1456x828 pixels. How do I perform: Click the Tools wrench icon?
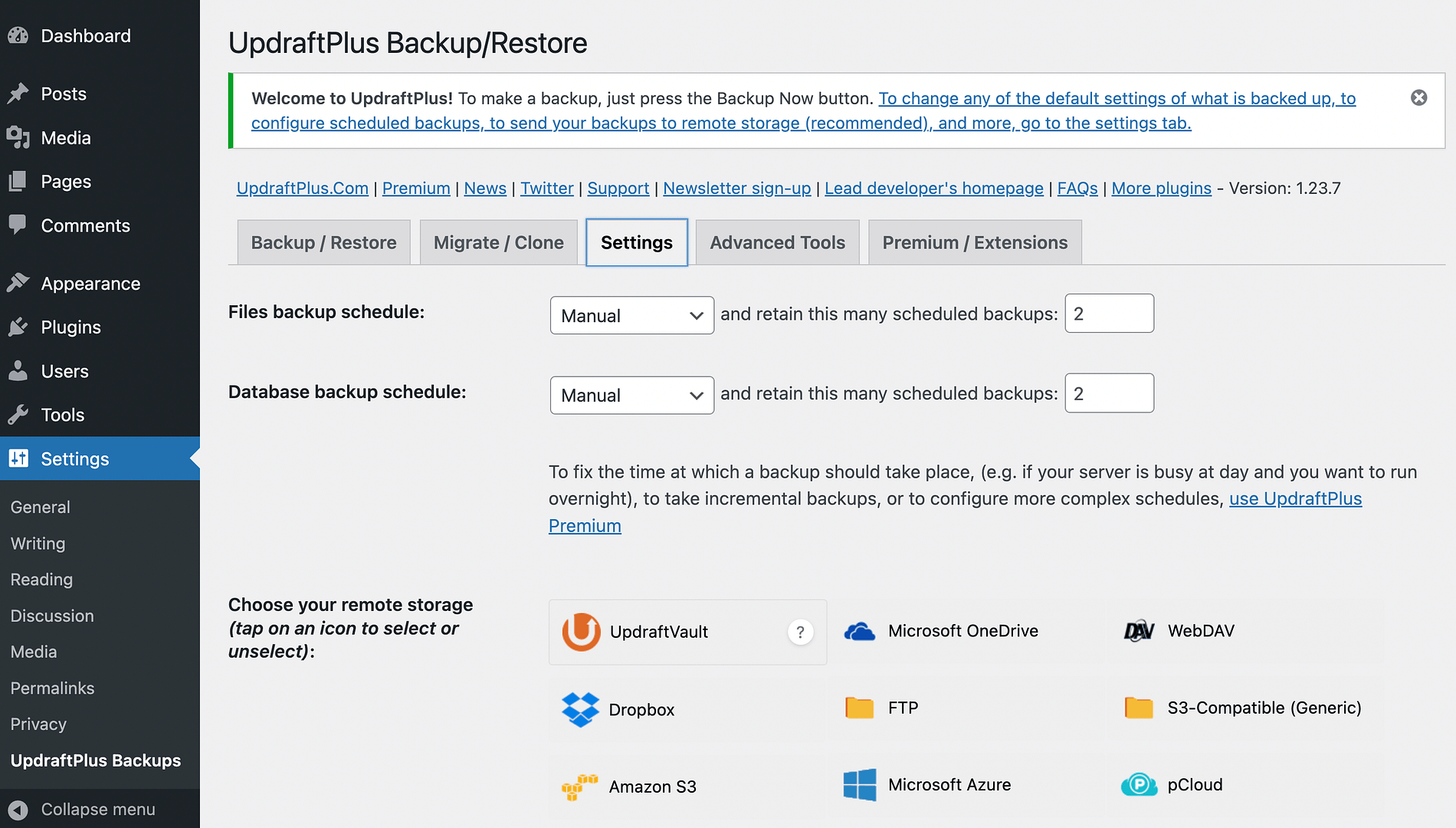[18, 415]
